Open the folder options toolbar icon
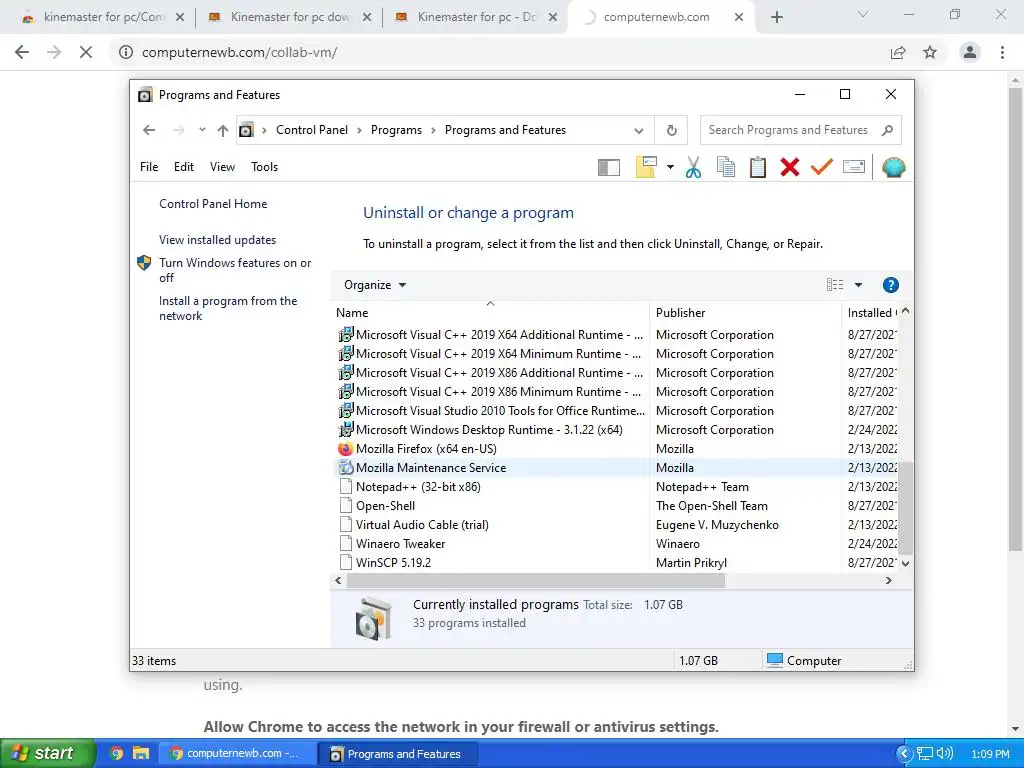Image resolution: width=1024 pixels, height=768 pixels. point(646,167)
